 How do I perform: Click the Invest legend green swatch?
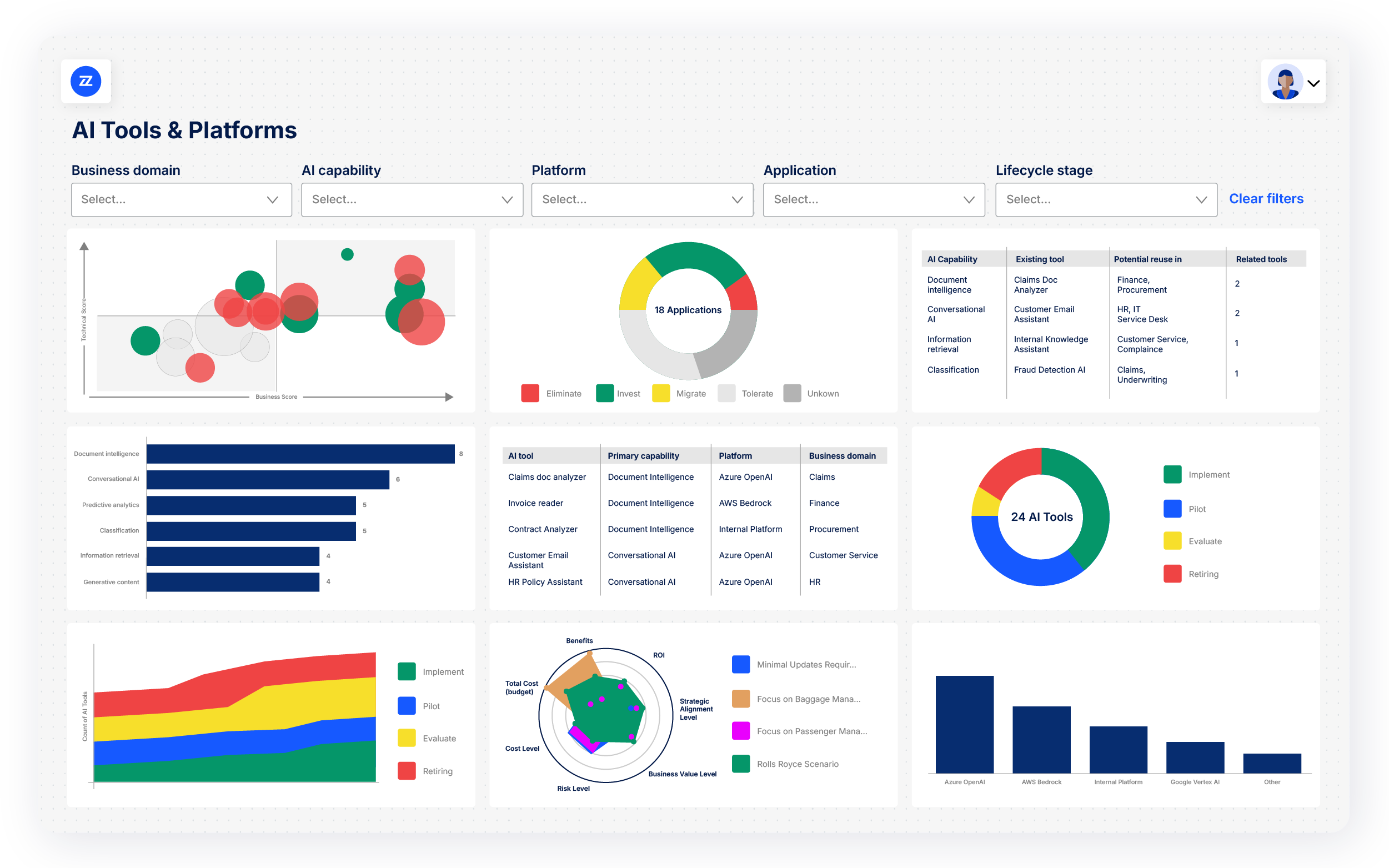pyautogui.click(x=604, y=393)
